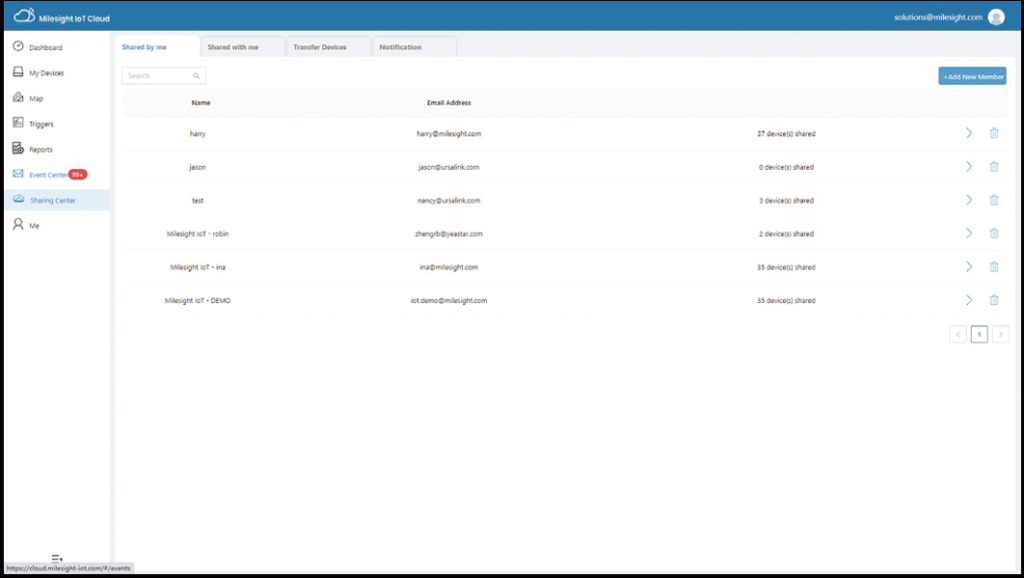Click zhengrb@yeastar.com email
The width and height of the screenshot is (1024, 578).
(x=449, y=233)
